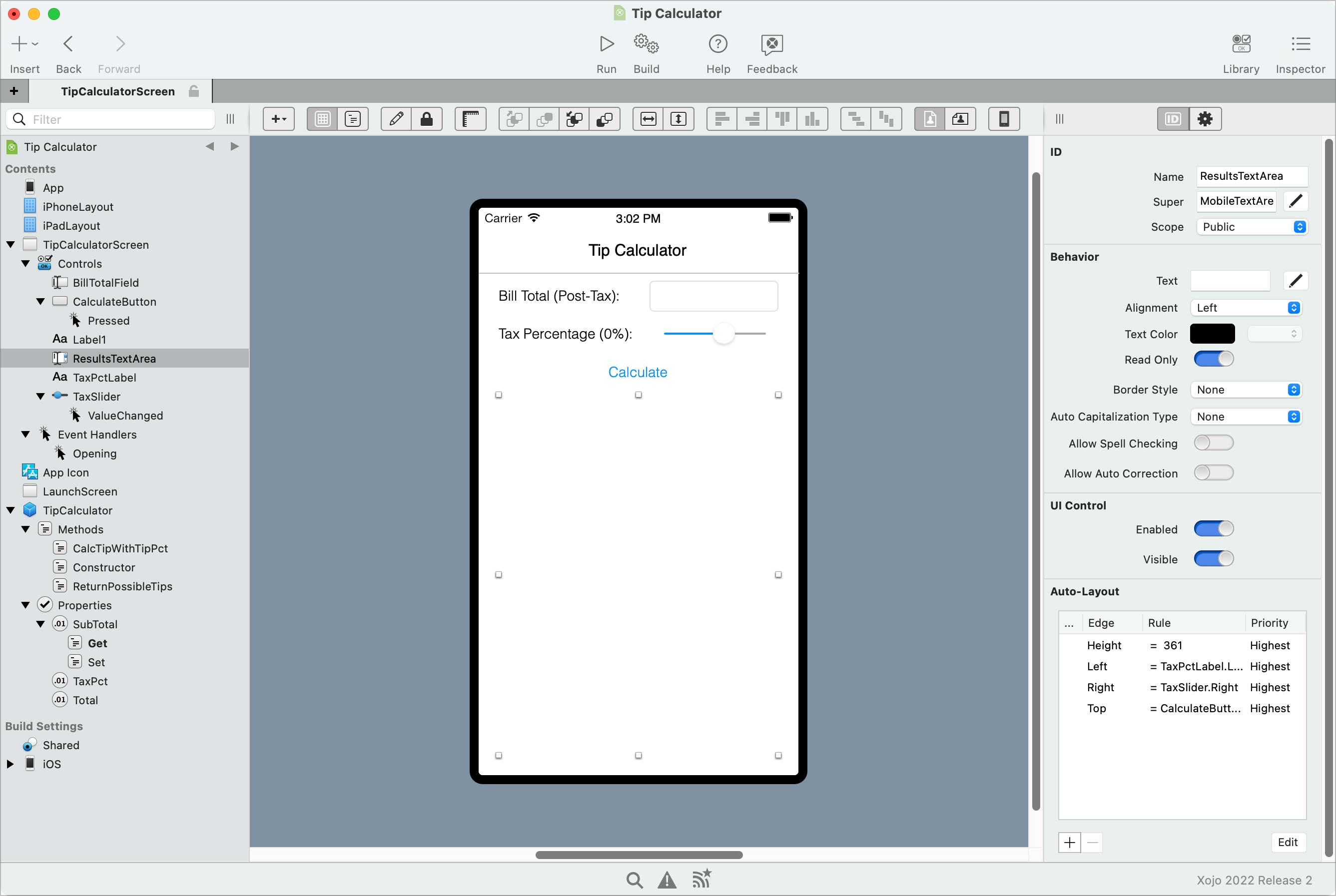Toggle Read Only switch for ResultsTextArea
The image size is (1336, 896).
(1212, 359)
